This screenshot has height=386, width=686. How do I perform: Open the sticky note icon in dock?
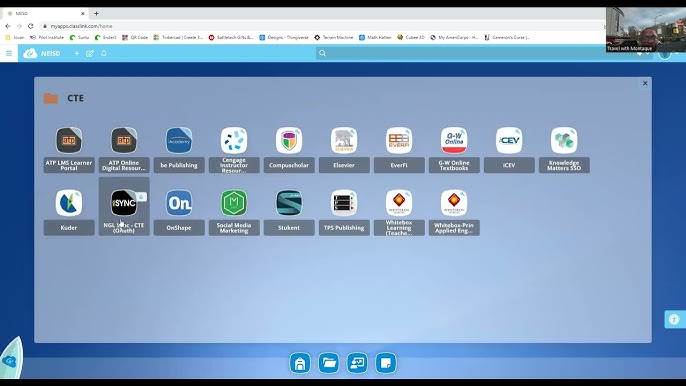pyautogui.click(x=386, y=363)
